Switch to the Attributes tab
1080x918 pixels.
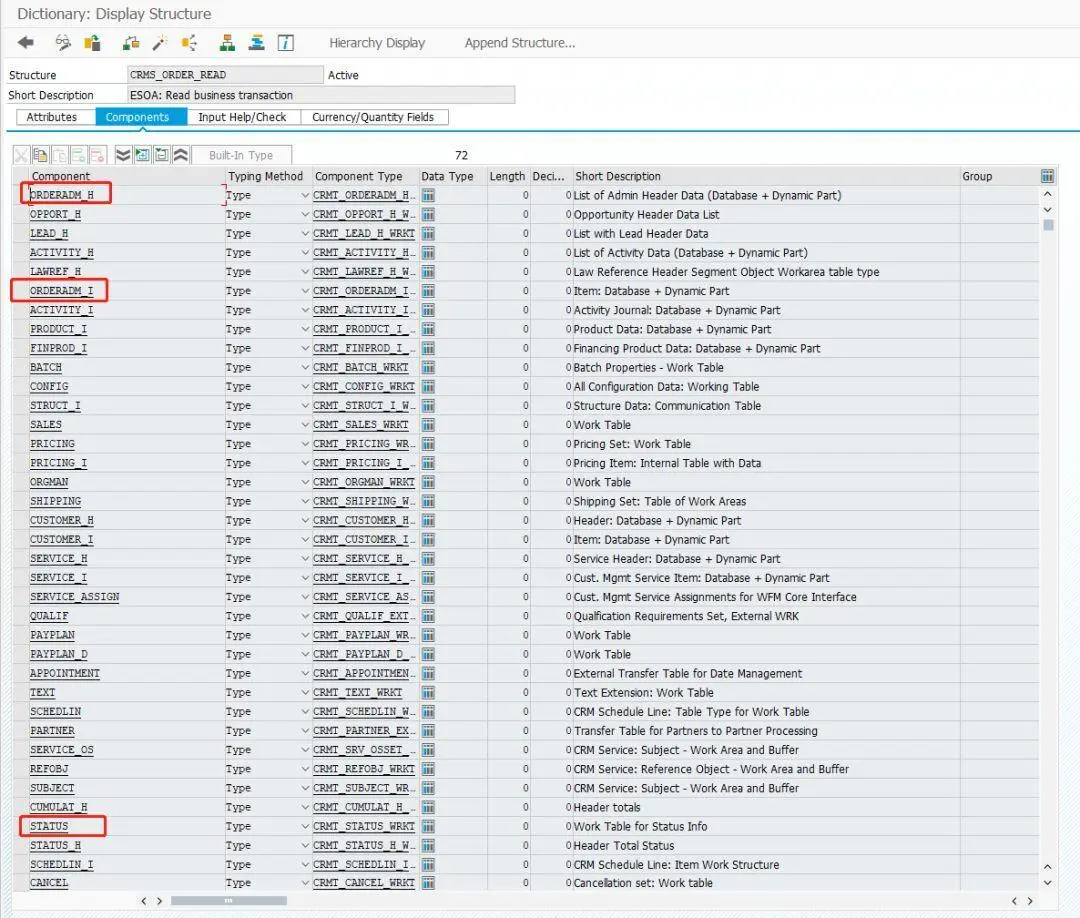click(x=52, y=117)
